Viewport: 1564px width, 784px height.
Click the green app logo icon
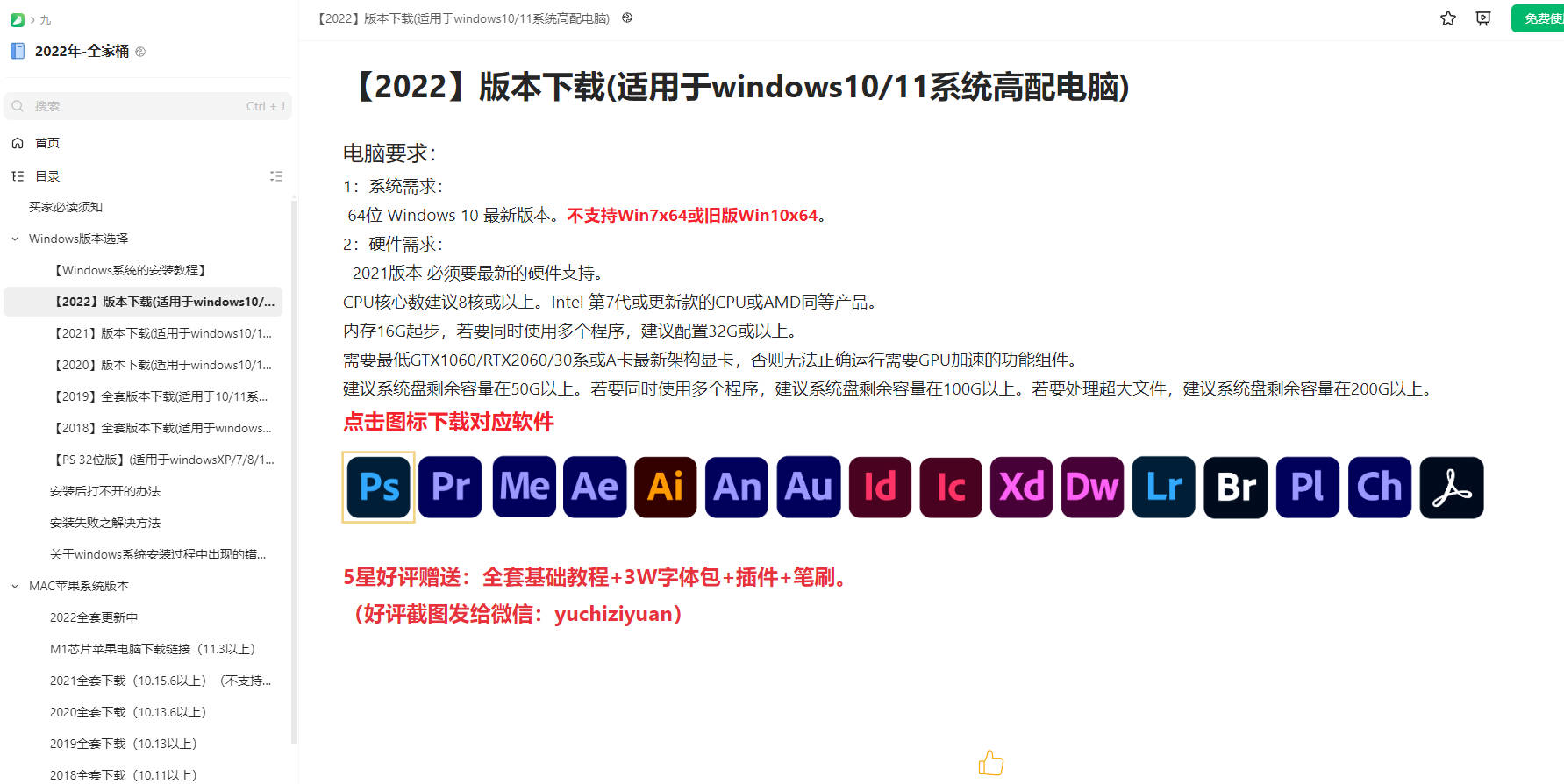pyautogui.click(x=17, y=19)
